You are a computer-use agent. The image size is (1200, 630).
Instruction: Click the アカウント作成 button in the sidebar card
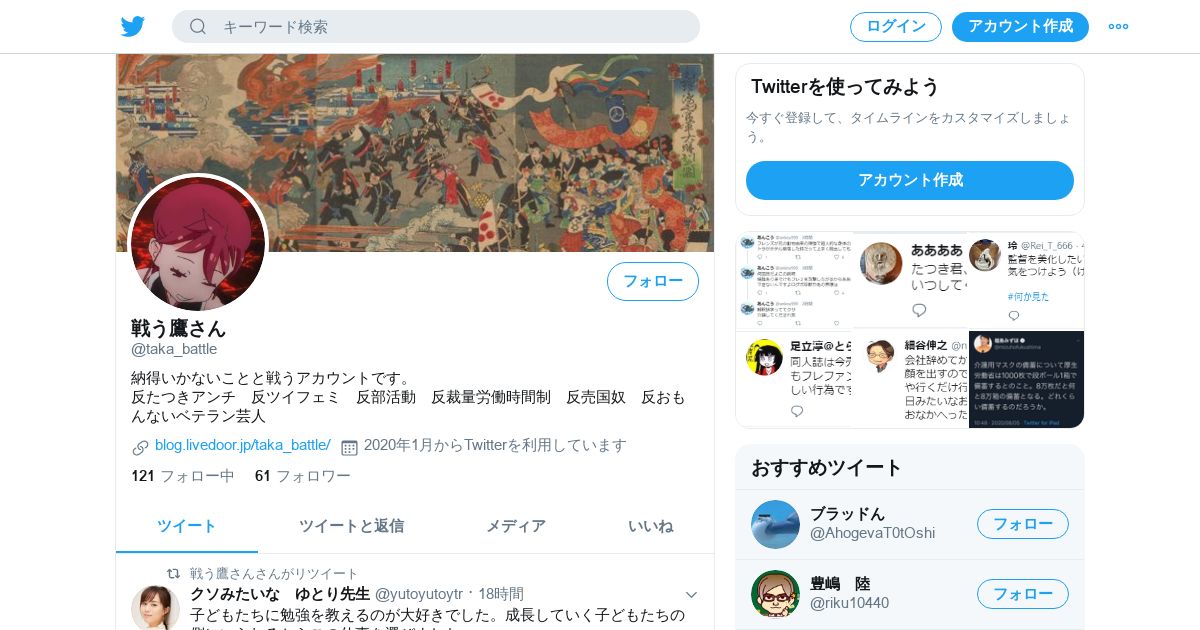click(910, 180)
